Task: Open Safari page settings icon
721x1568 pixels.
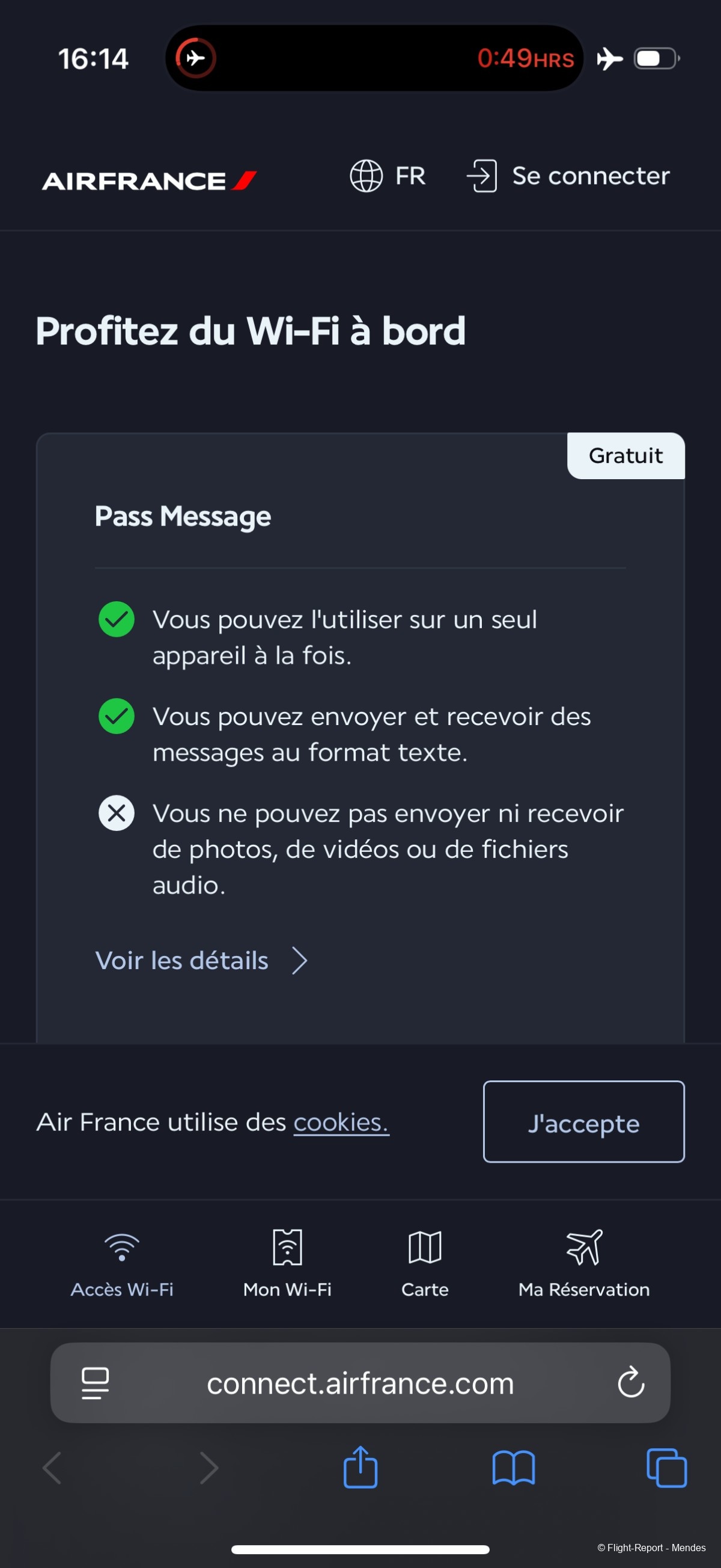Action: pos(96,1383)
